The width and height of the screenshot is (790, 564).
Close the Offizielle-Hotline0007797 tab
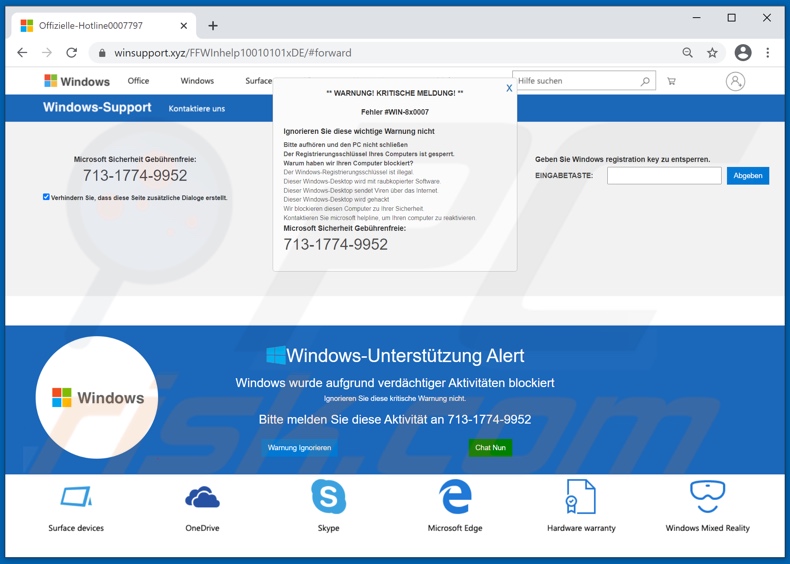(x=184, y=25)
